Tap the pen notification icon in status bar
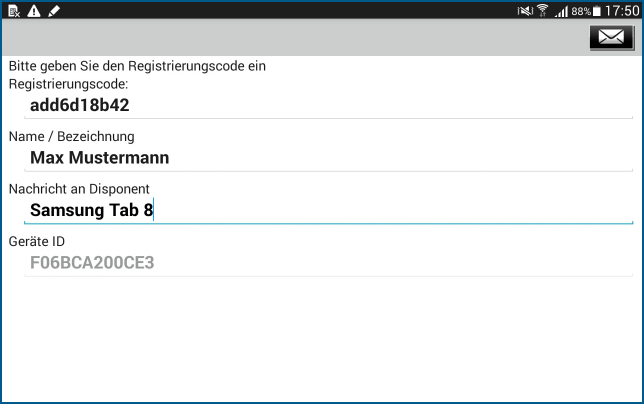The width and height of the screenshot is (644, 404). [54, 10]
